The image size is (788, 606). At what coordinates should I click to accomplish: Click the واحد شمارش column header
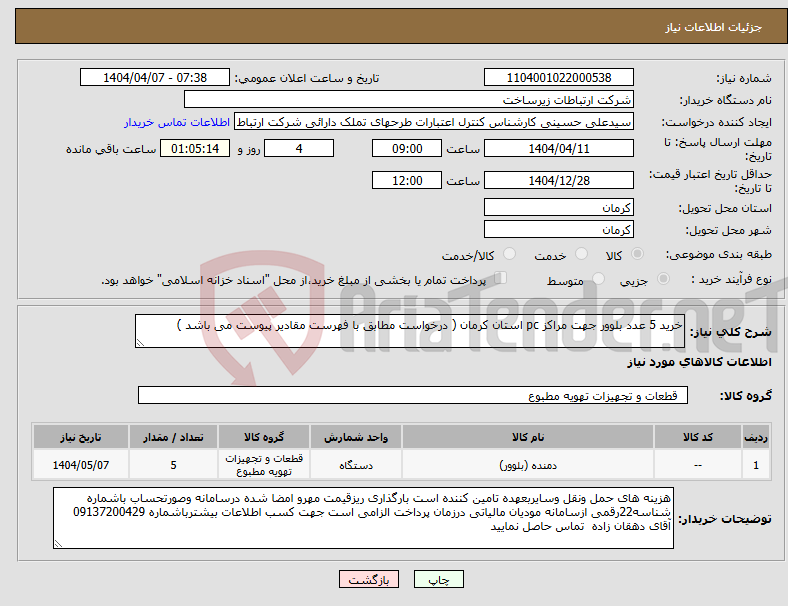pos(356,437)
